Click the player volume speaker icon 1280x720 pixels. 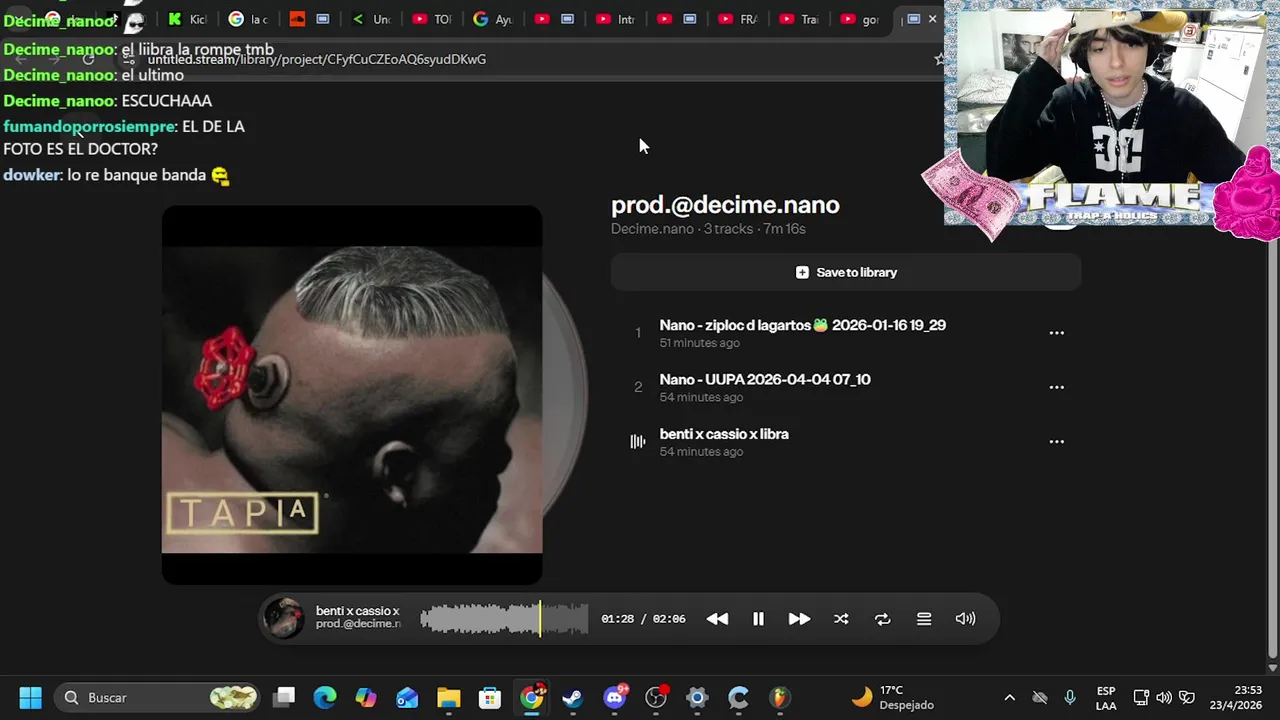(965, 619)
